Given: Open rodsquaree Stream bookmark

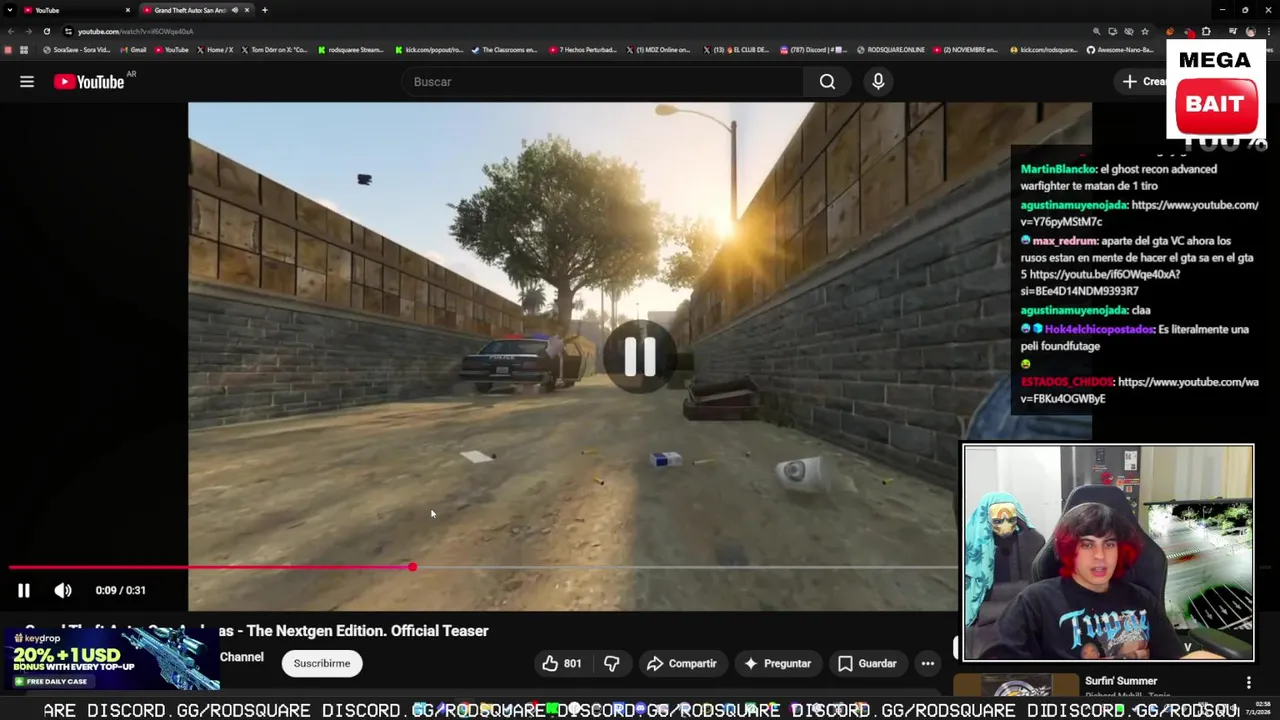Looking at the screenshot, I should point(350,50).
